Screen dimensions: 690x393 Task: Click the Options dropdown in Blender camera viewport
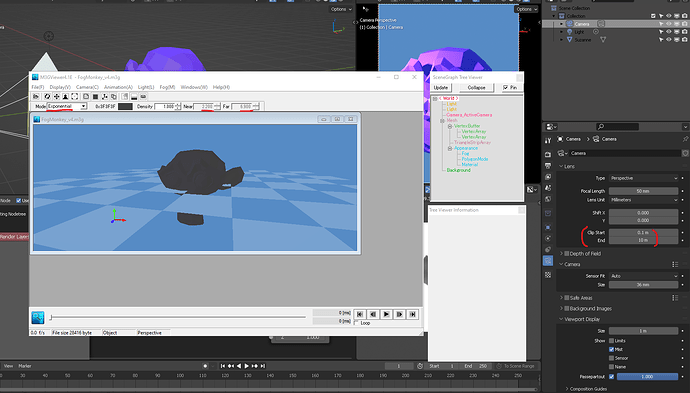526,9
